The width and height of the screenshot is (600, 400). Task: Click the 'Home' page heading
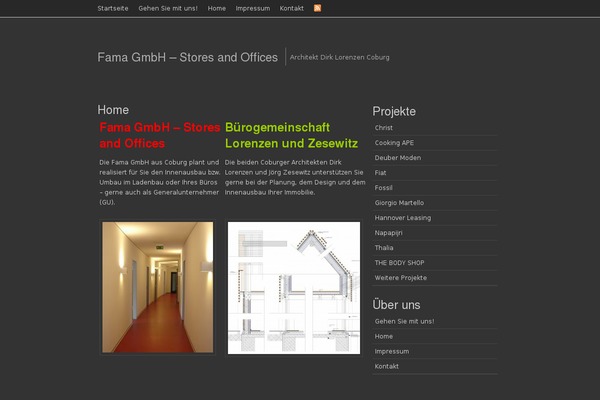113,110
